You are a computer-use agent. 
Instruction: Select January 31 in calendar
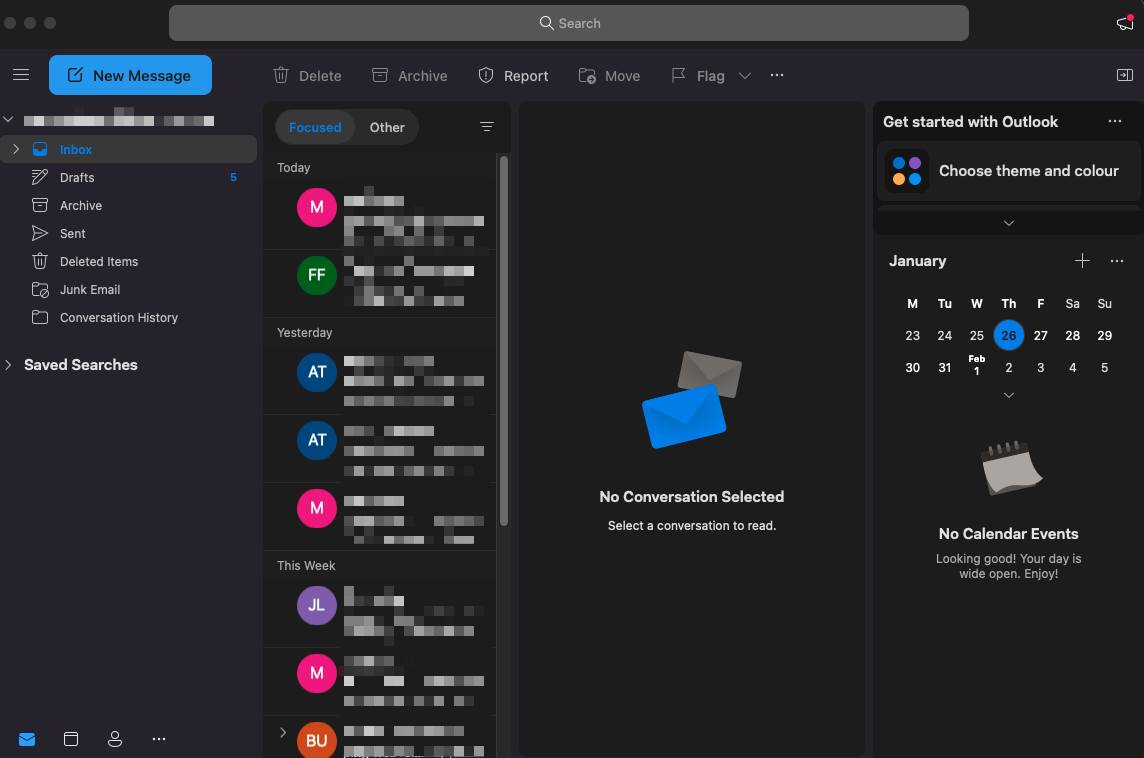click(x=945, y=368)
